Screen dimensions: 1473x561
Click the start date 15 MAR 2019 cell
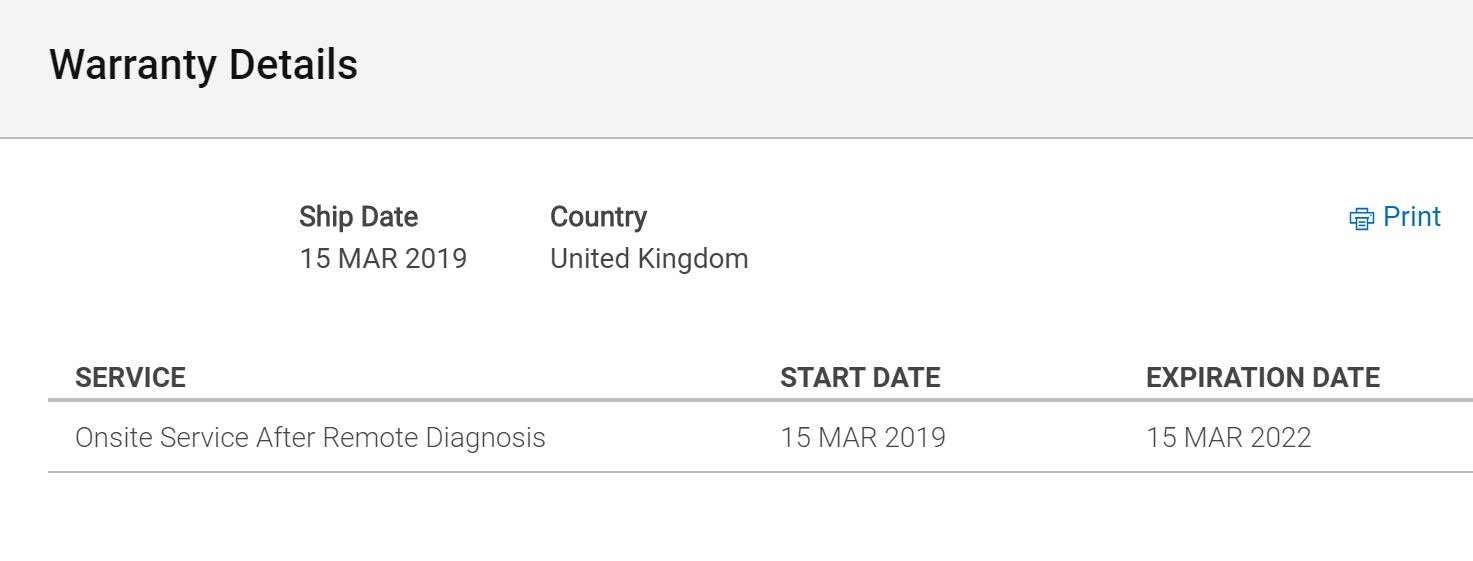point(863,437)
